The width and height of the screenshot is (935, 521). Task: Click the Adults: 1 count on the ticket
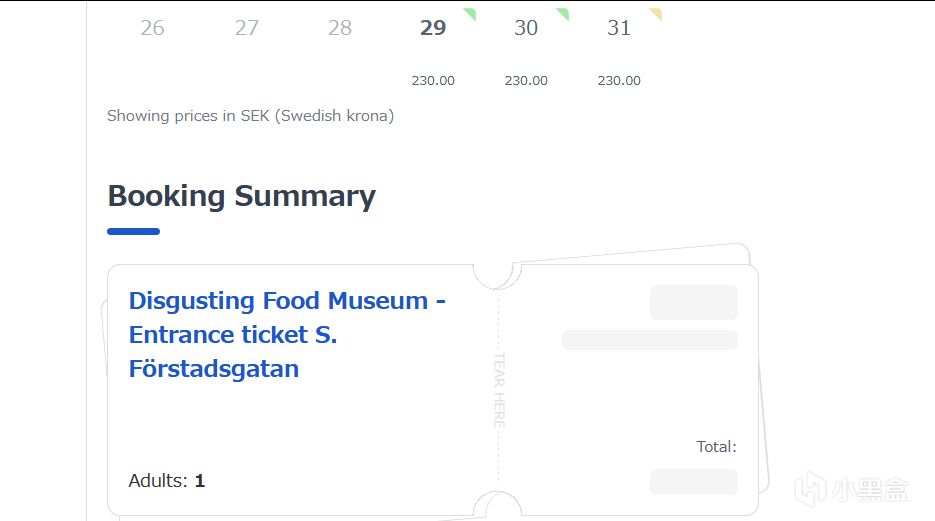click(167, 481)
